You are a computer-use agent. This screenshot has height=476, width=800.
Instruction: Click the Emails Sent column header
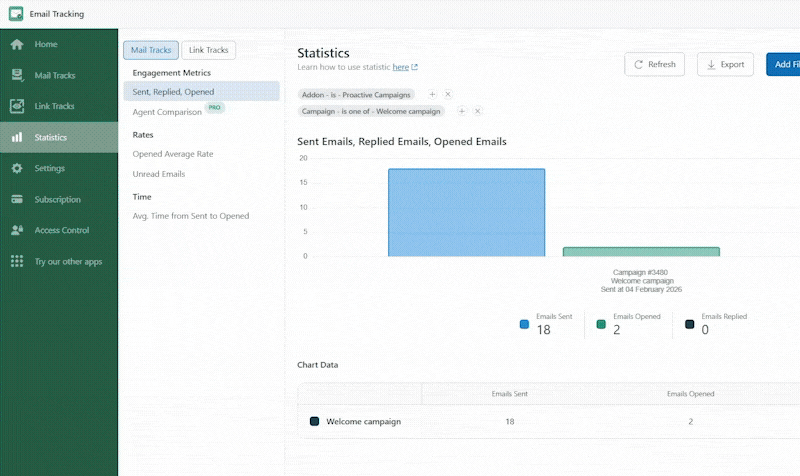coord(510,394)
